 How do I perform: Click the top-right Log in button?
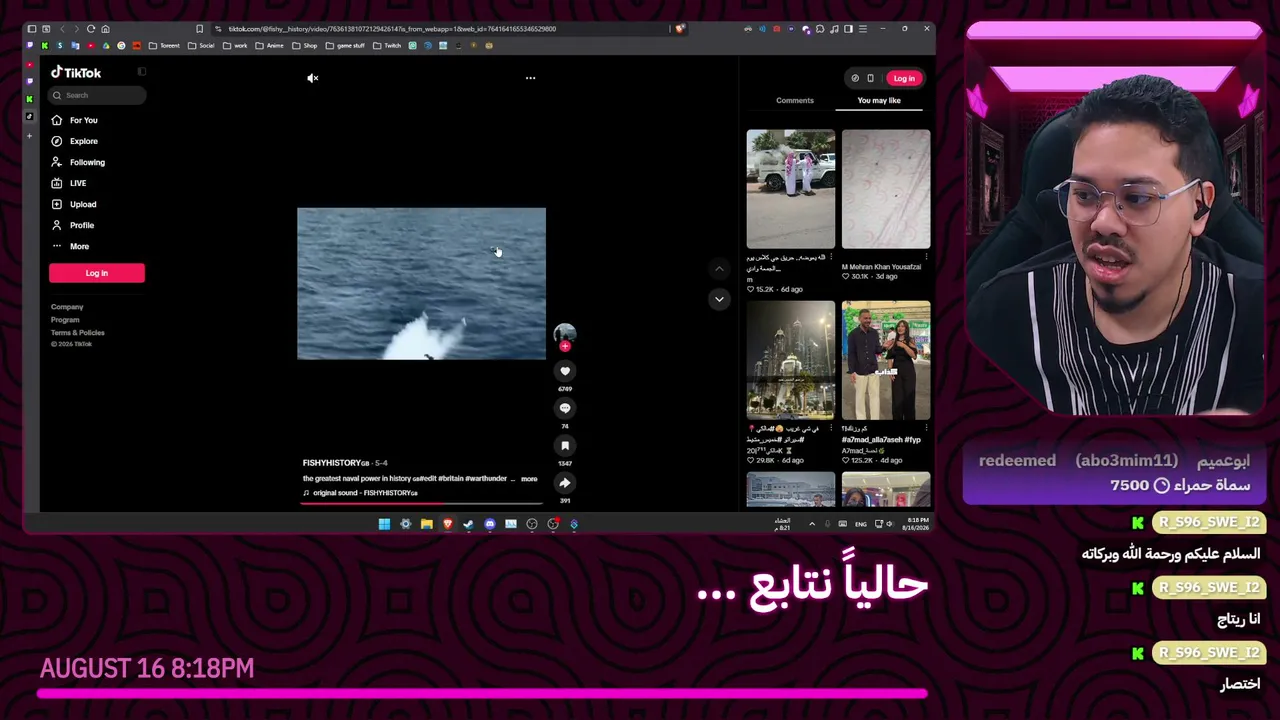tap(904, 78)
